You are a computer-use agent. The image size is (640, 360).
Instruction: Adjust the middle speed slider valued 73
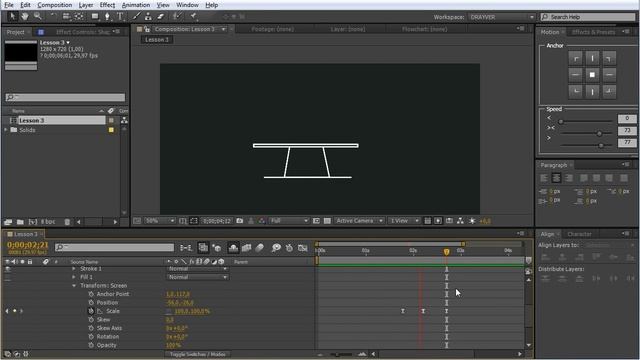599,133
